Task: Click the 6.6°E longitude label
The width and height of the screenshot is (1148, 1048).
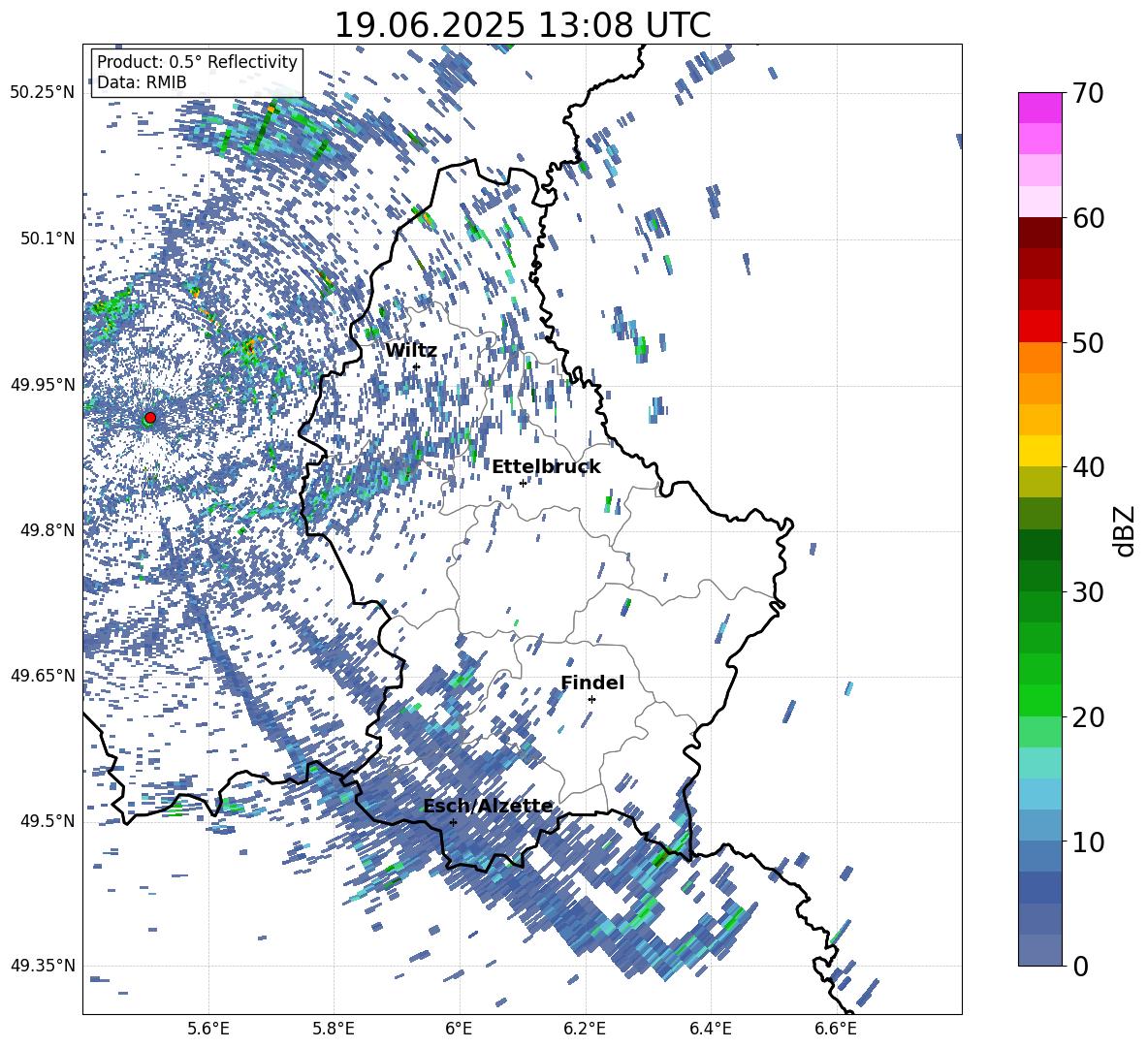Action: [x=836, y=1029]
